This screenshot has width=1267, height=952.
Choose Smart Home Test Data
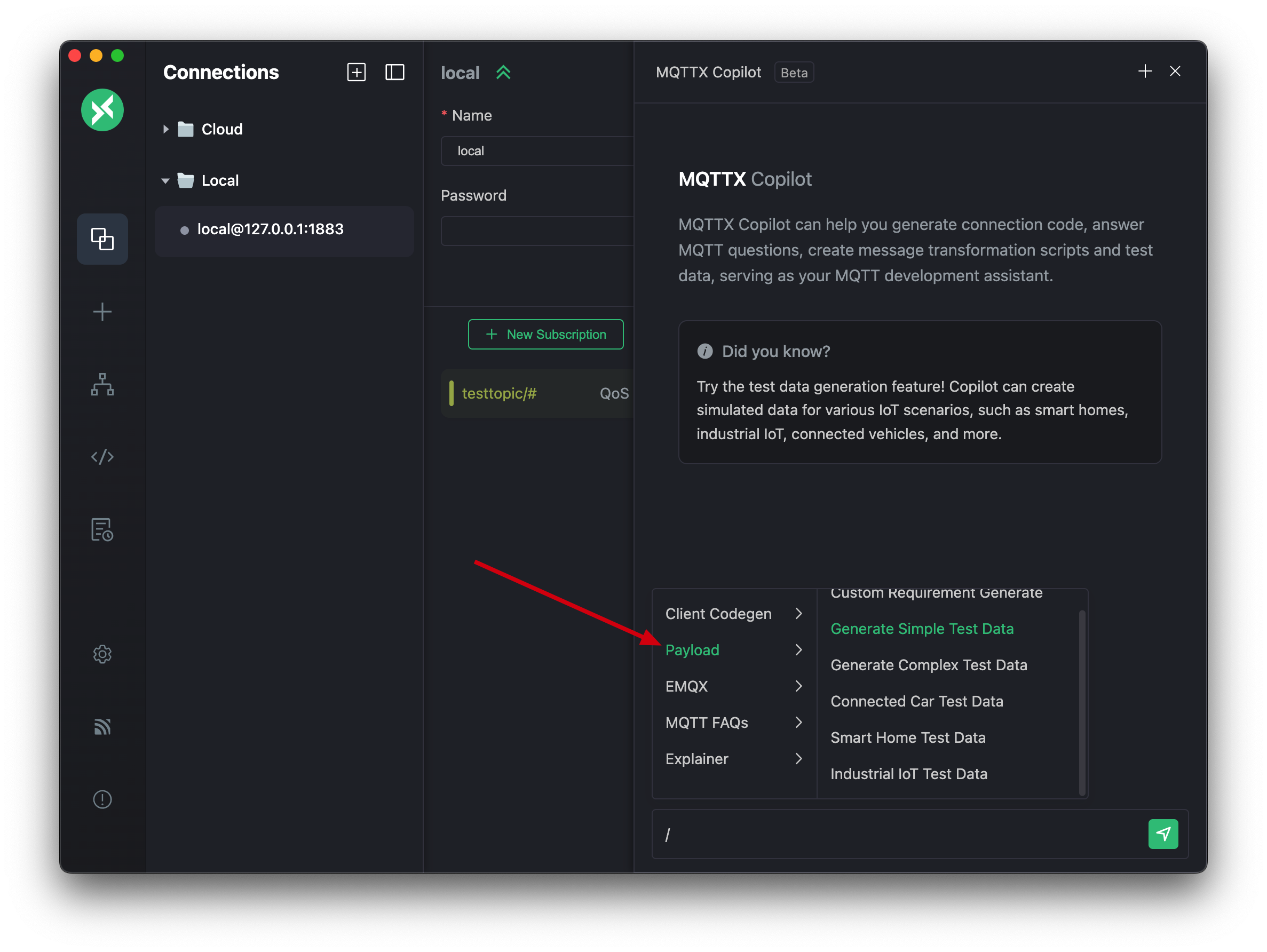tap(908, 737)
